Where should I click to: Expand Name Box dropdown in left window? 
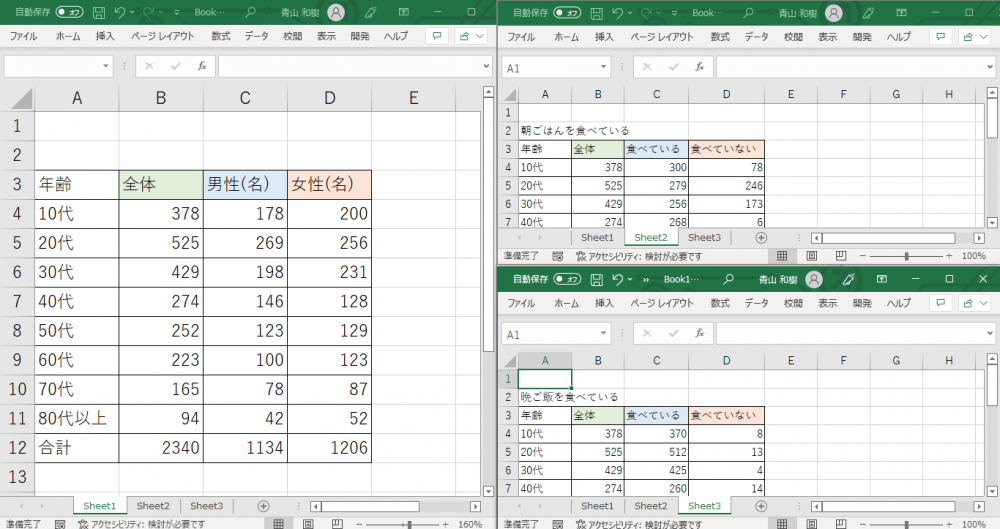coord(106,66)
